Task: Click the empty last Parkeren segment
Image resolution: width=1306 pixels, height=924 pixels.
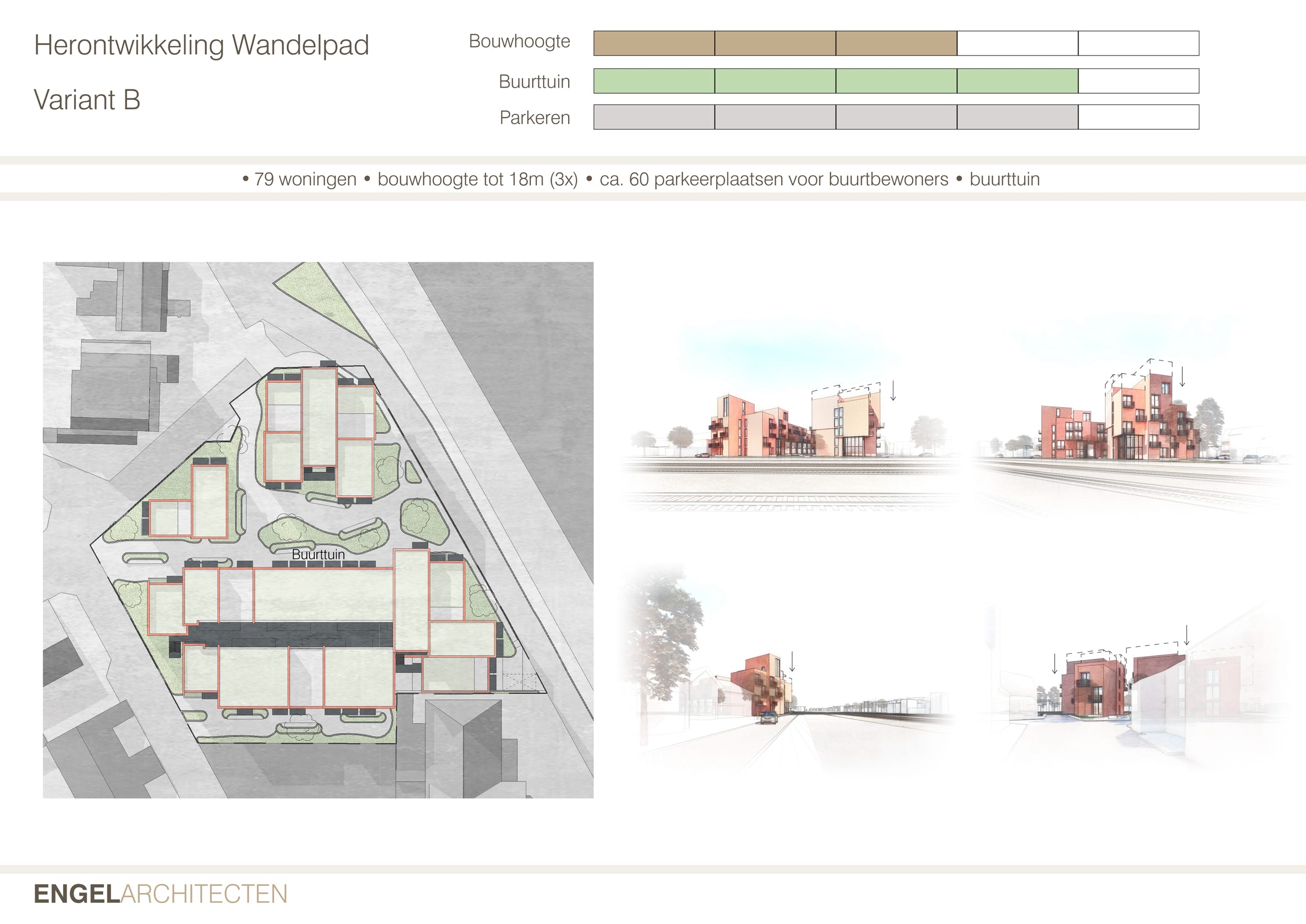Action: point(1138,116)
